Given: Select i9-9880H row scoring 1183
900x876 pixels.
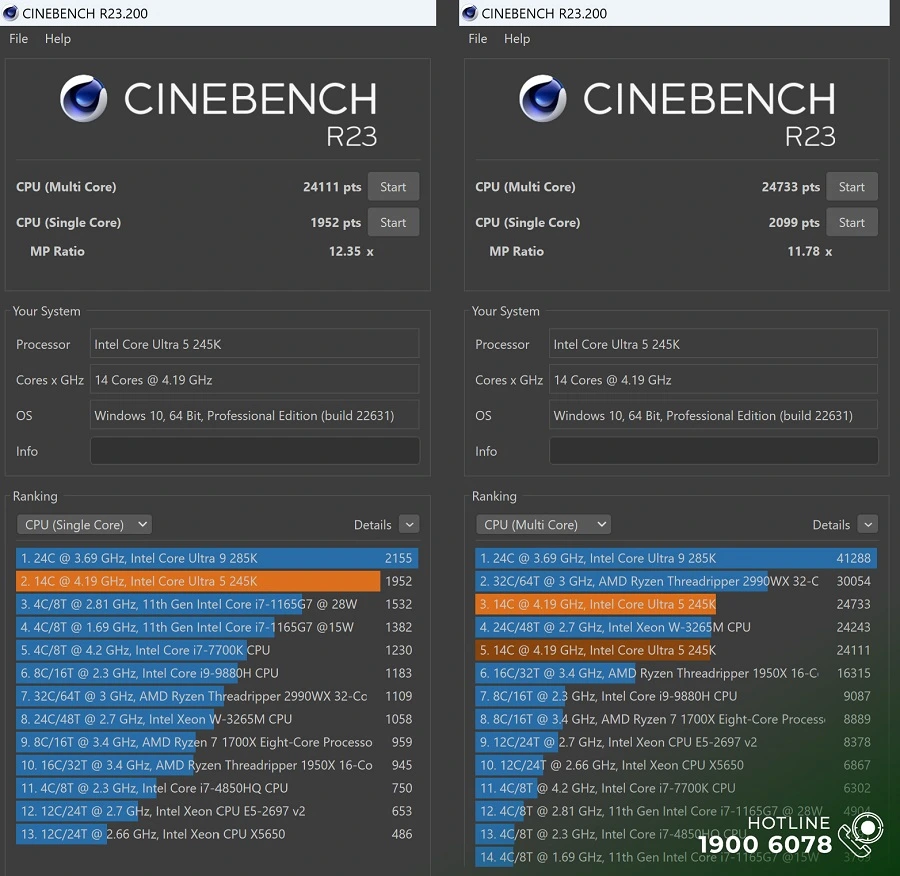Looking at the screenshot, I should (x=217, y=673).
